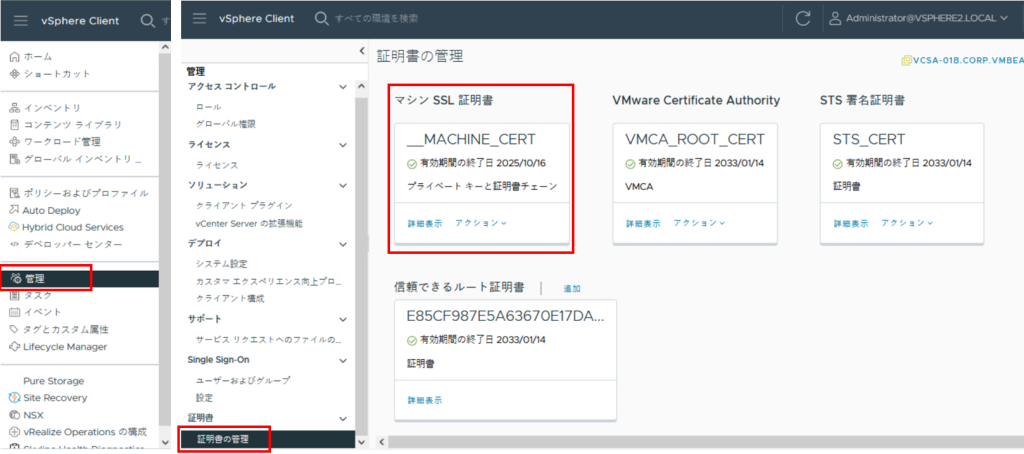1024x454 pixels.
Task: Collapse the デプロイ section
Action: (x=343, y=244)
